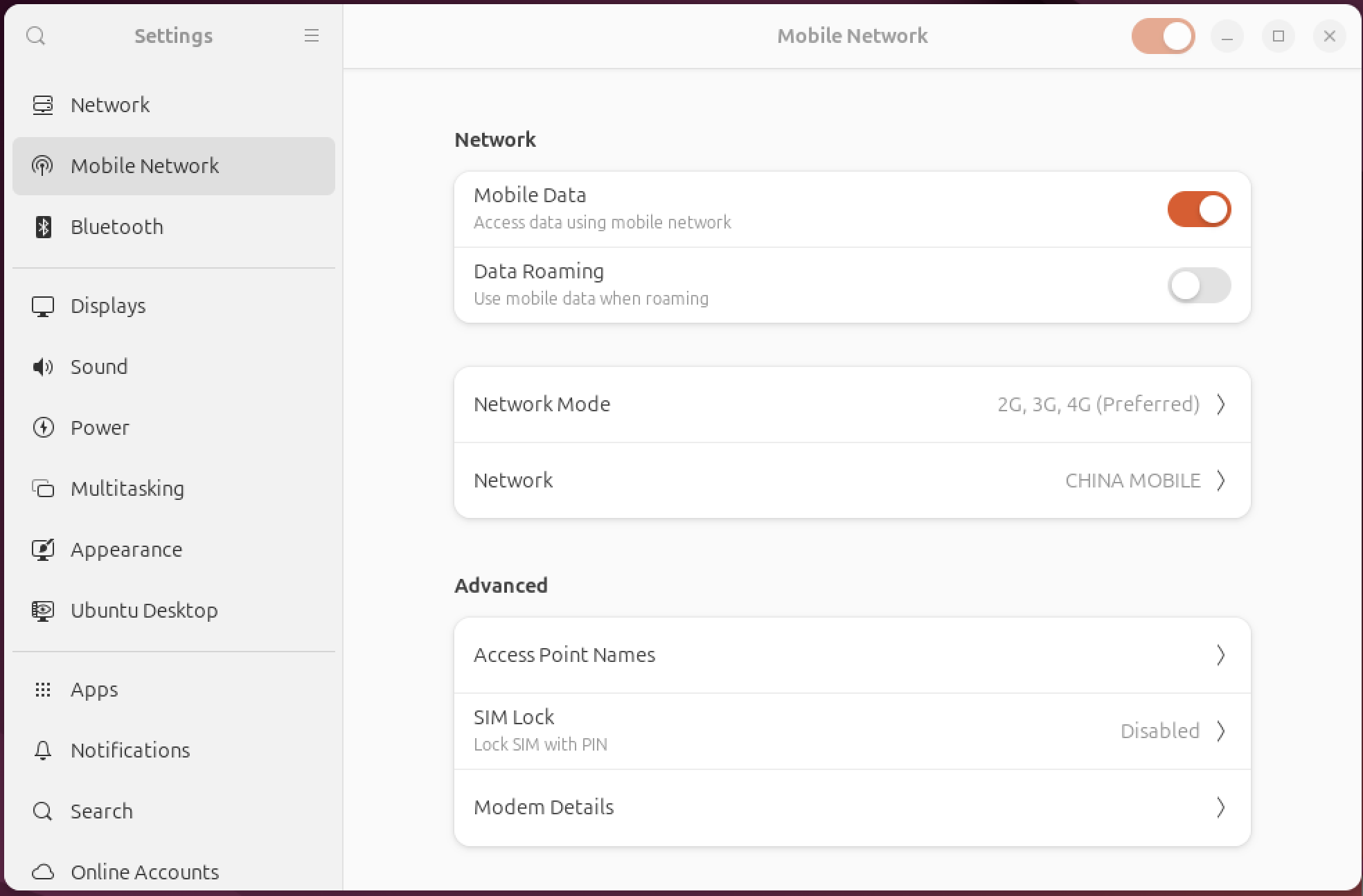This screenshot has height=896, width=1363.
Task: Go to Appearance settings panel
Action: [127, 549]
